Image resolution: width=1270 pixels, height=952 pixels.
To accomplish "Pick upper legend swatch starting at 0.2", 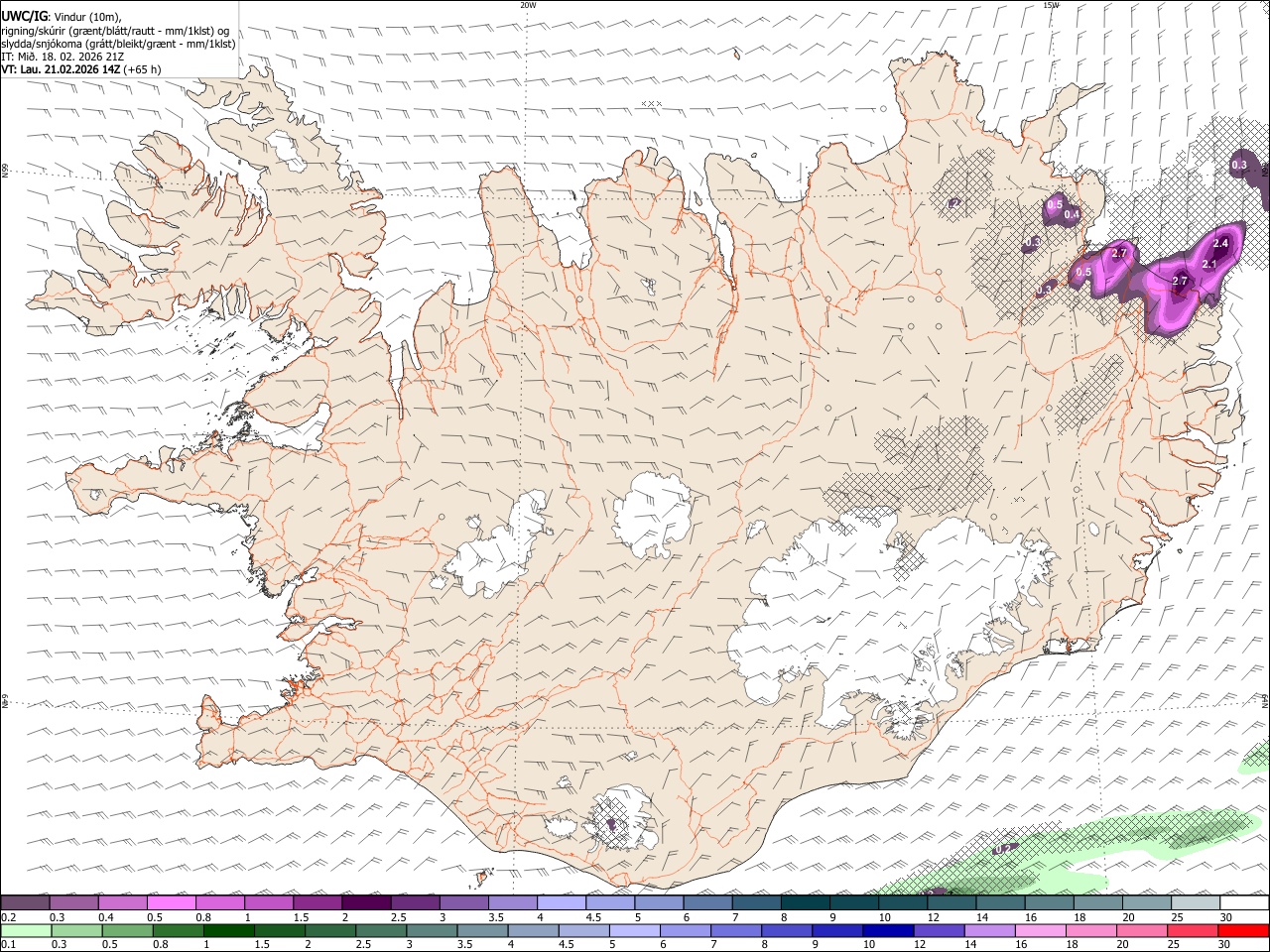I will pyautogui.click(x=25, y=902).
